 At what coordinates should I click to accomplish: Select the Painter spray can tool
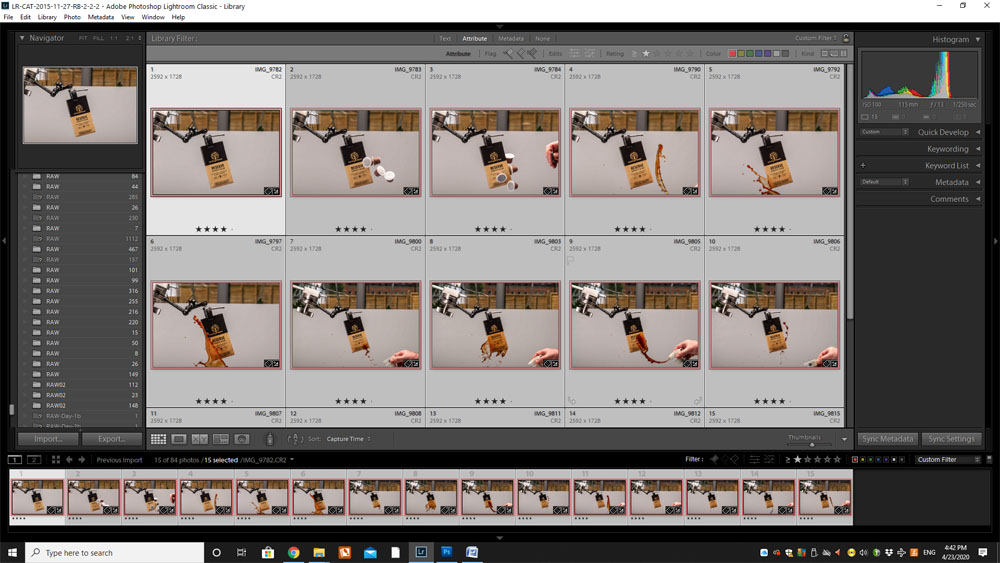[270, 439]
